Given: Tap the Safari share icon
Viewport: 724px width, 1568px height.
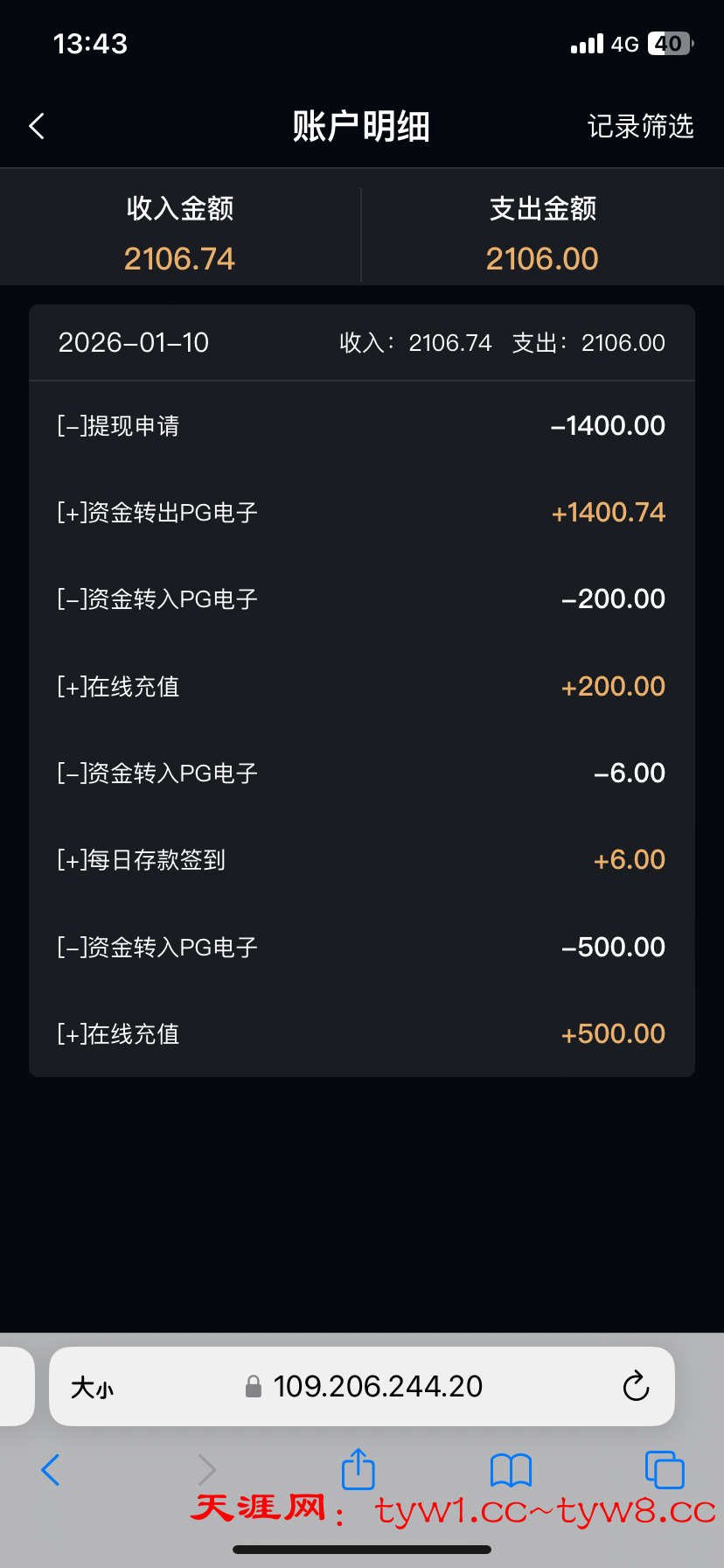Looking at the screenshot, I should click(358, 1469).
